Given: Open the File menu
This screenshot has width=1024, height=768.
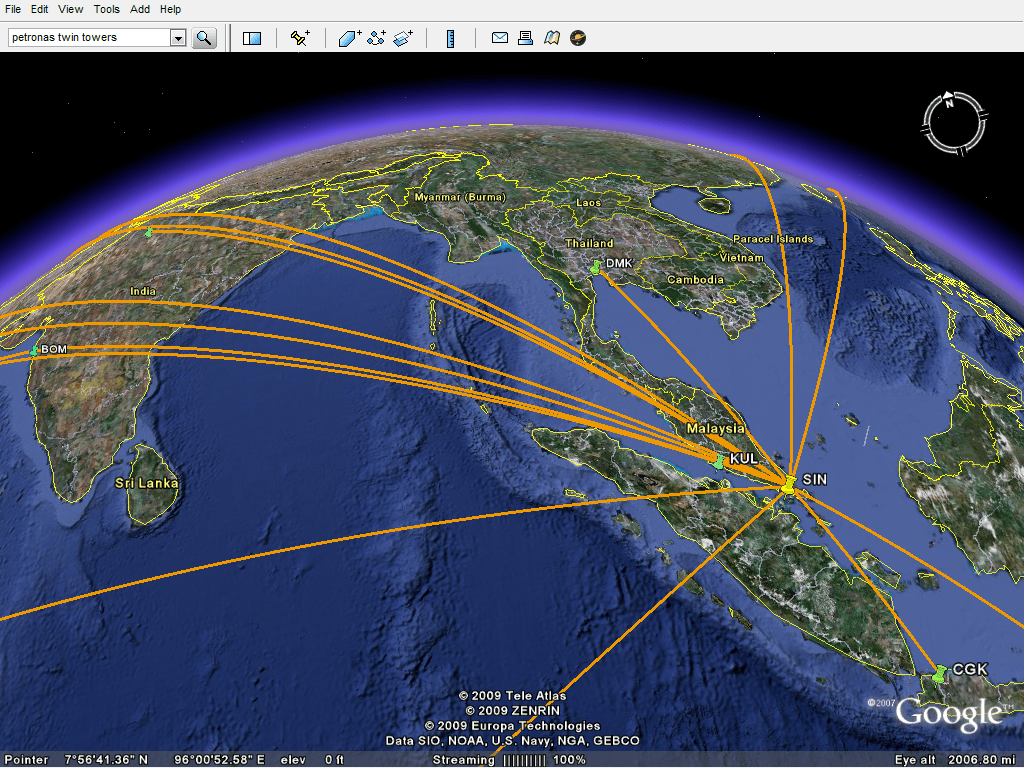Looking at the screenshot, I should pyautogui.click(x=12, y=9).
